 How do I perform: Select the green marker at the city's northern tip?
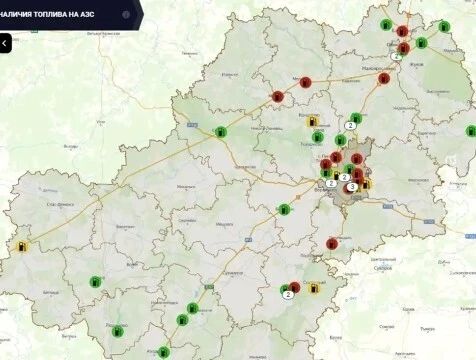(340, 140)
